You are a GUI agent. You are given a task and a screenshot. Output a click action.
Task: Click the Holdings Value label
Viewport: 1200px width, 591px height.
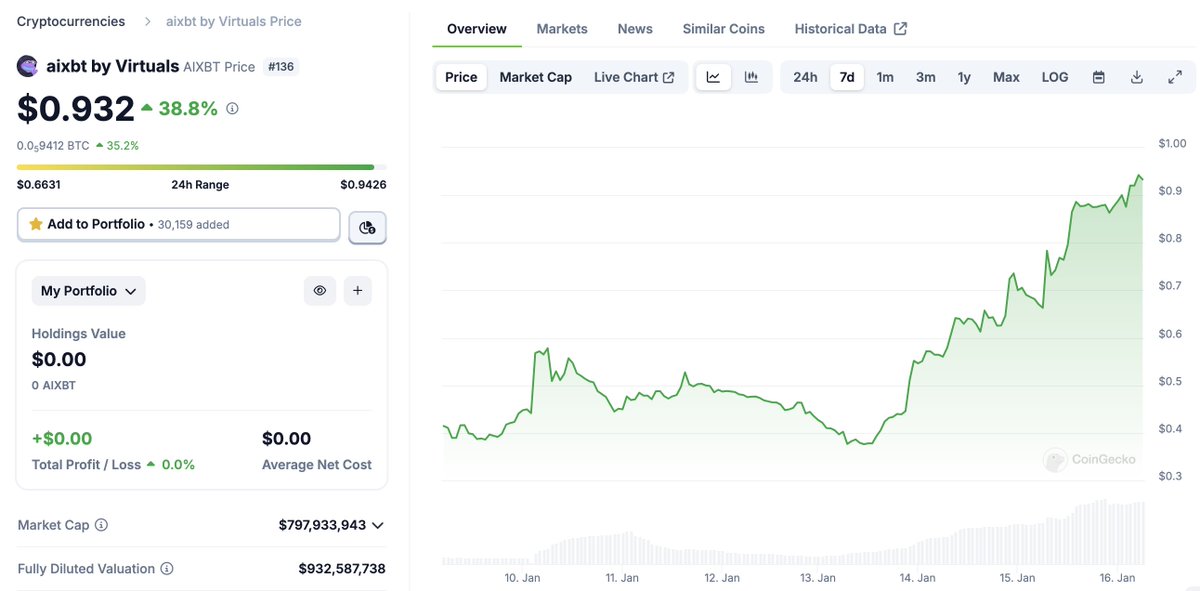[79, 334]
